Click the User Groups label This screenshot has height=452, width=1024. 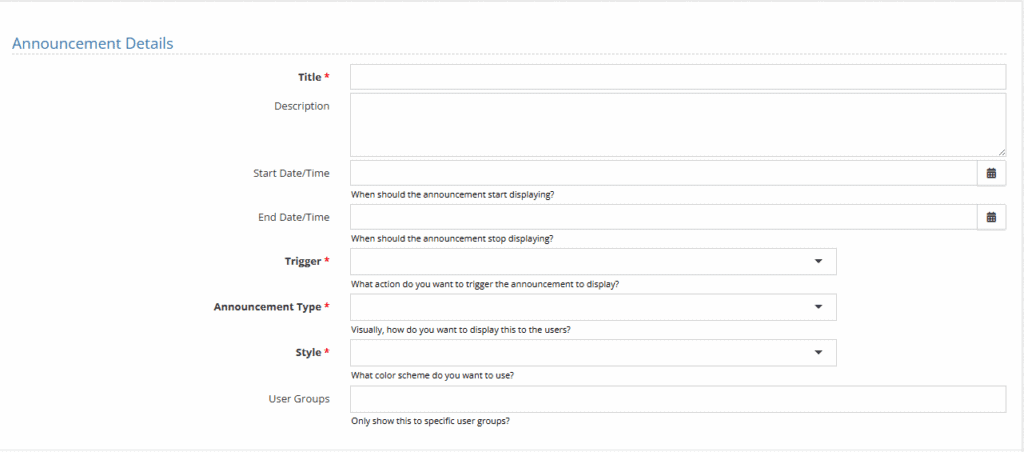click(299, 398)
